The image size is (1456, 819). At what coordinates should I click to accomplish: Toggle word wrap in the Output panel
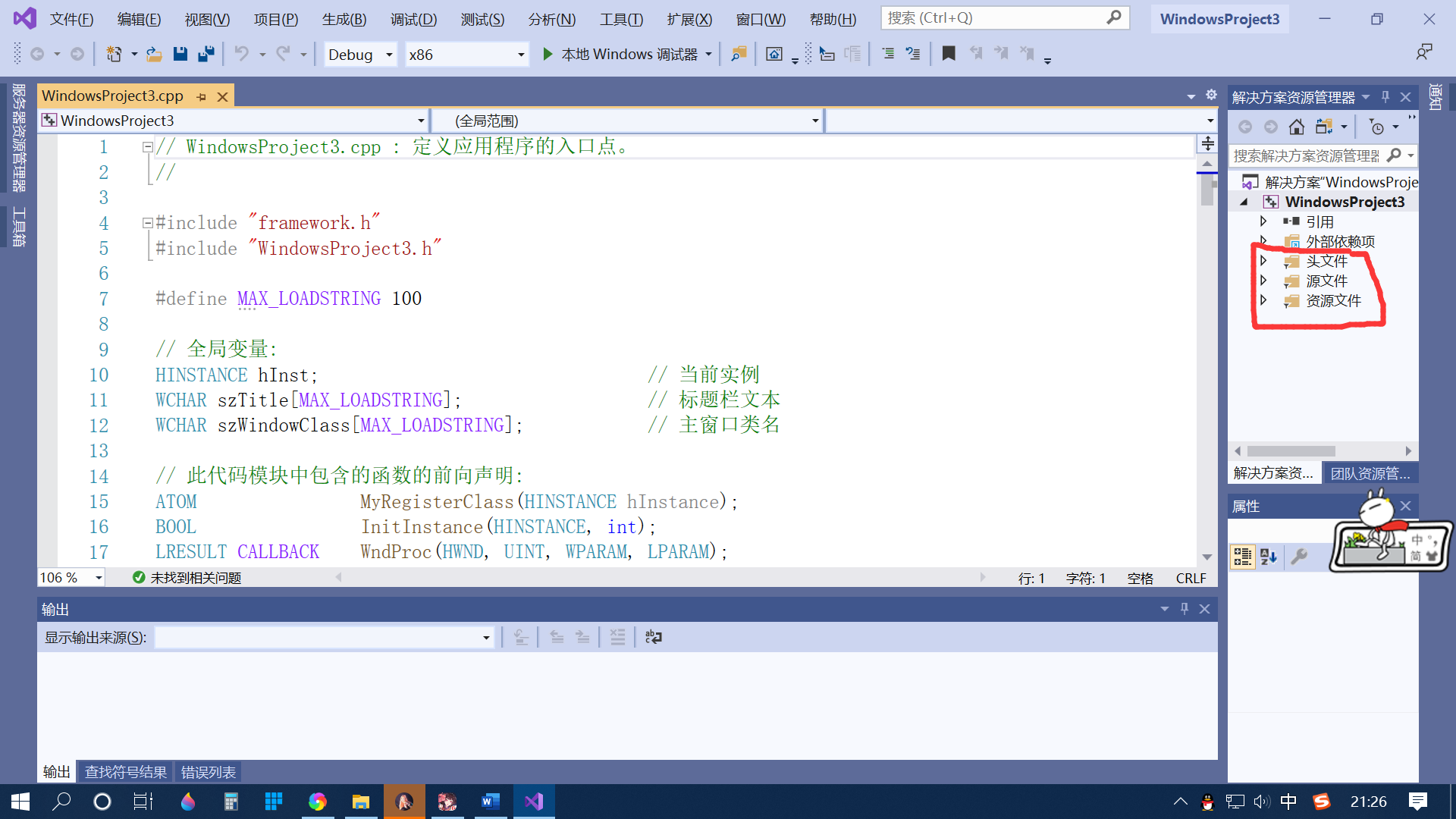pos(653,637)
